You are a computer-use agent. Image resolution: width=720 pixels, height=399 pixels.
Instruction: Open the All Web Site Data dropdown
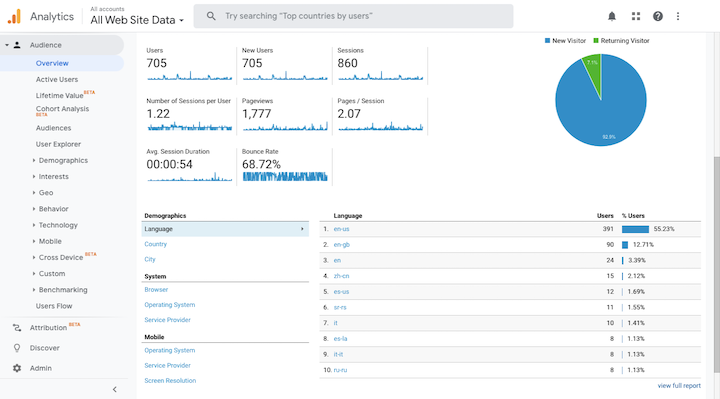(137, 20)
